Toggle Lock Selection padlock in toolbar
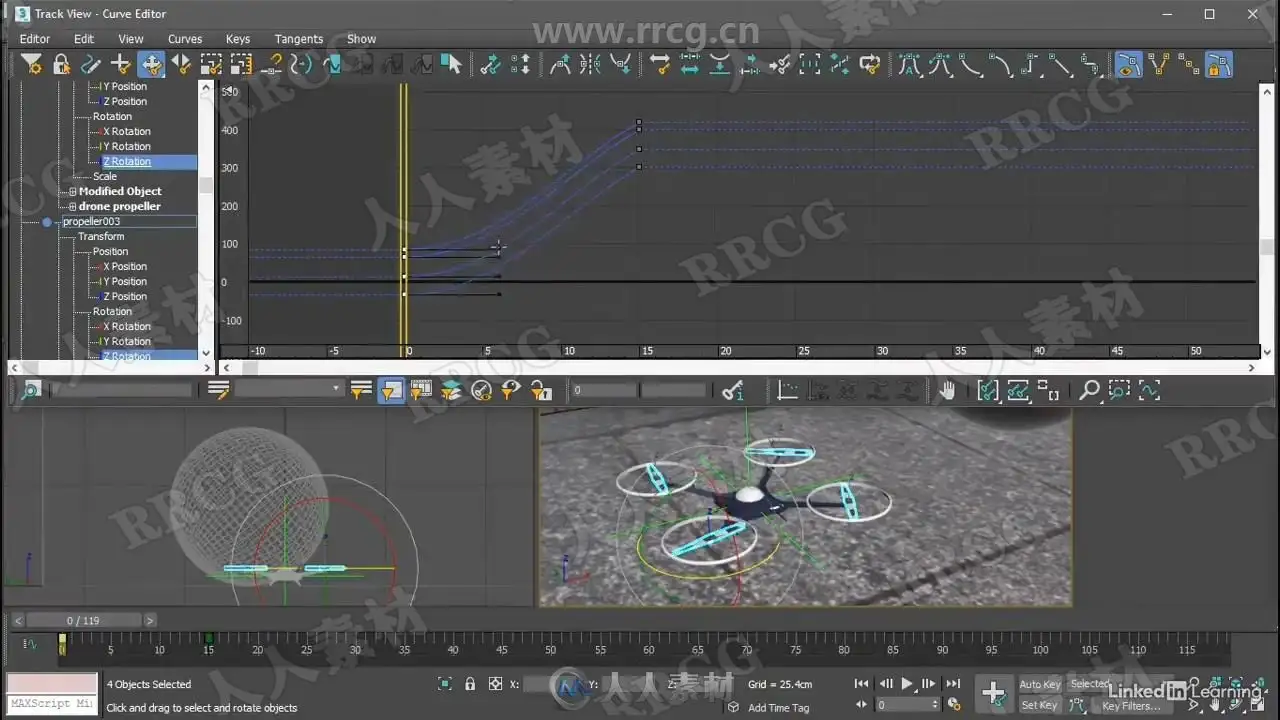Screen dimensions: 1280x720 pyautogui.click(x=61, y=65)
